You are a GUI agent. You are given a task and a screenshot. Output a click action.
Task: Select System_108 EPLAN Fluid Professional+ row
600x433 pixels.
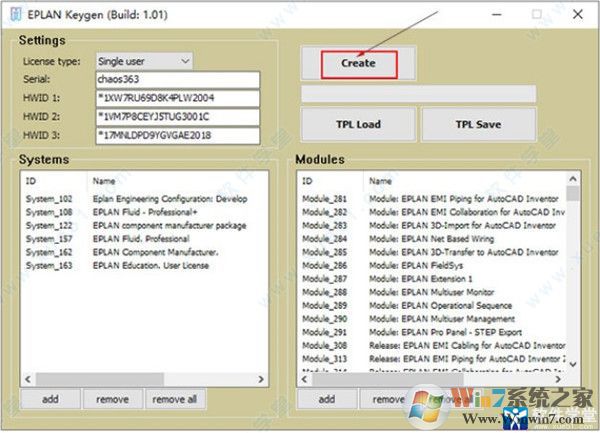click(144, 212)
